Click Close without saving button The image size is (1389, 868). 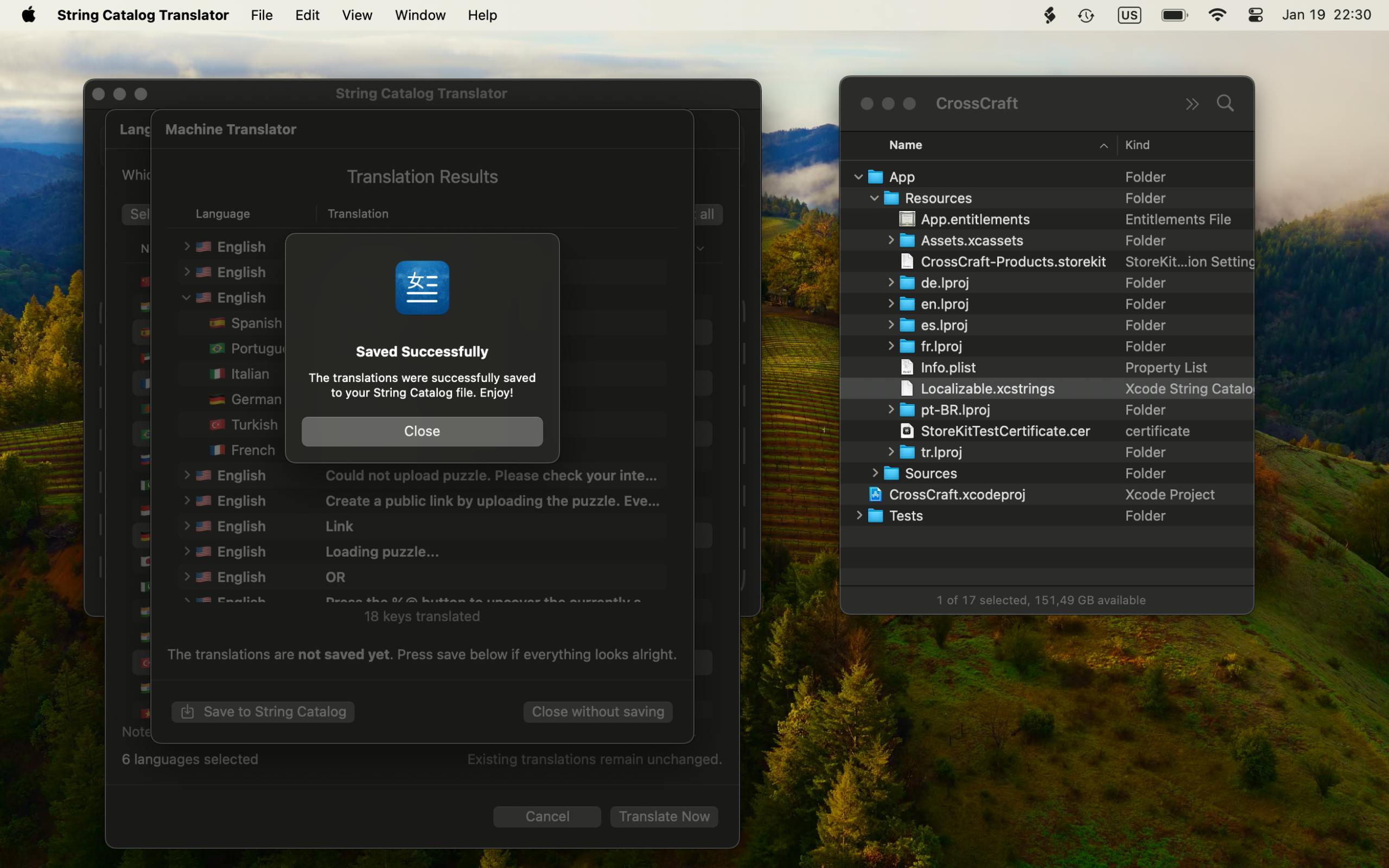[x=597, y=712]
